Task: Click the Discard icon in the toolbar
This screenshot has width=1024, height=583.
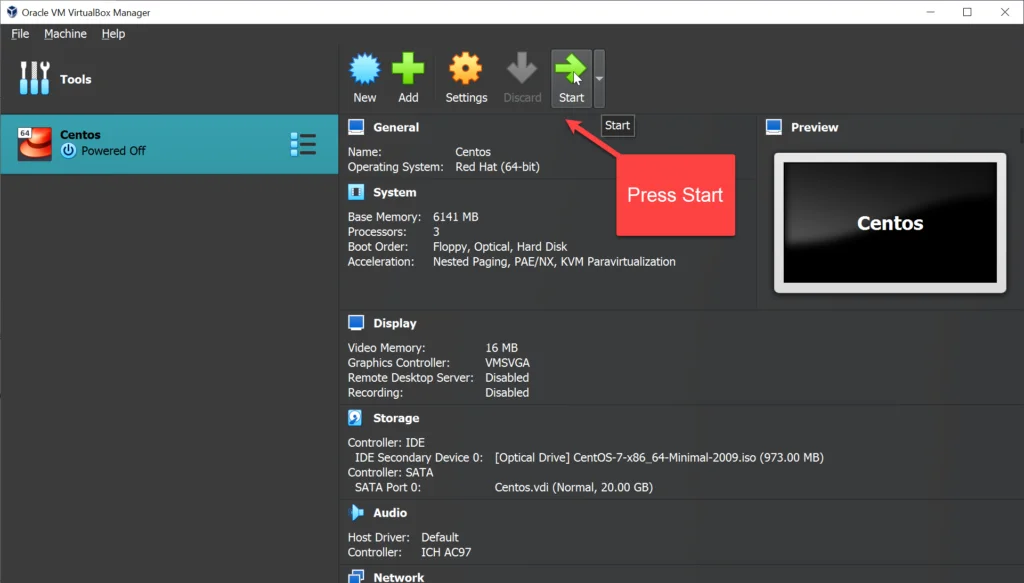Action: click(521, 69)
